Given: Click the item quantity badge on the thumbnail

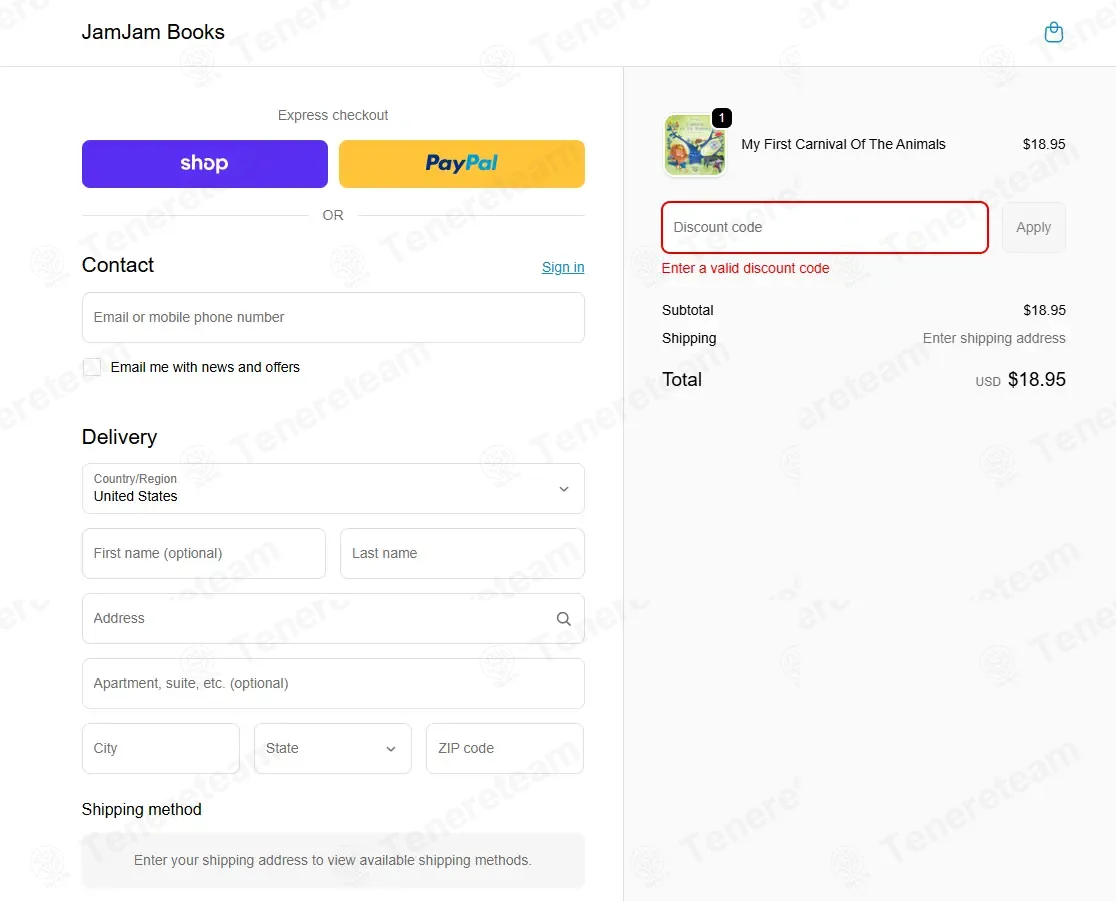Looking at the screenshot, I should (722, 118).
